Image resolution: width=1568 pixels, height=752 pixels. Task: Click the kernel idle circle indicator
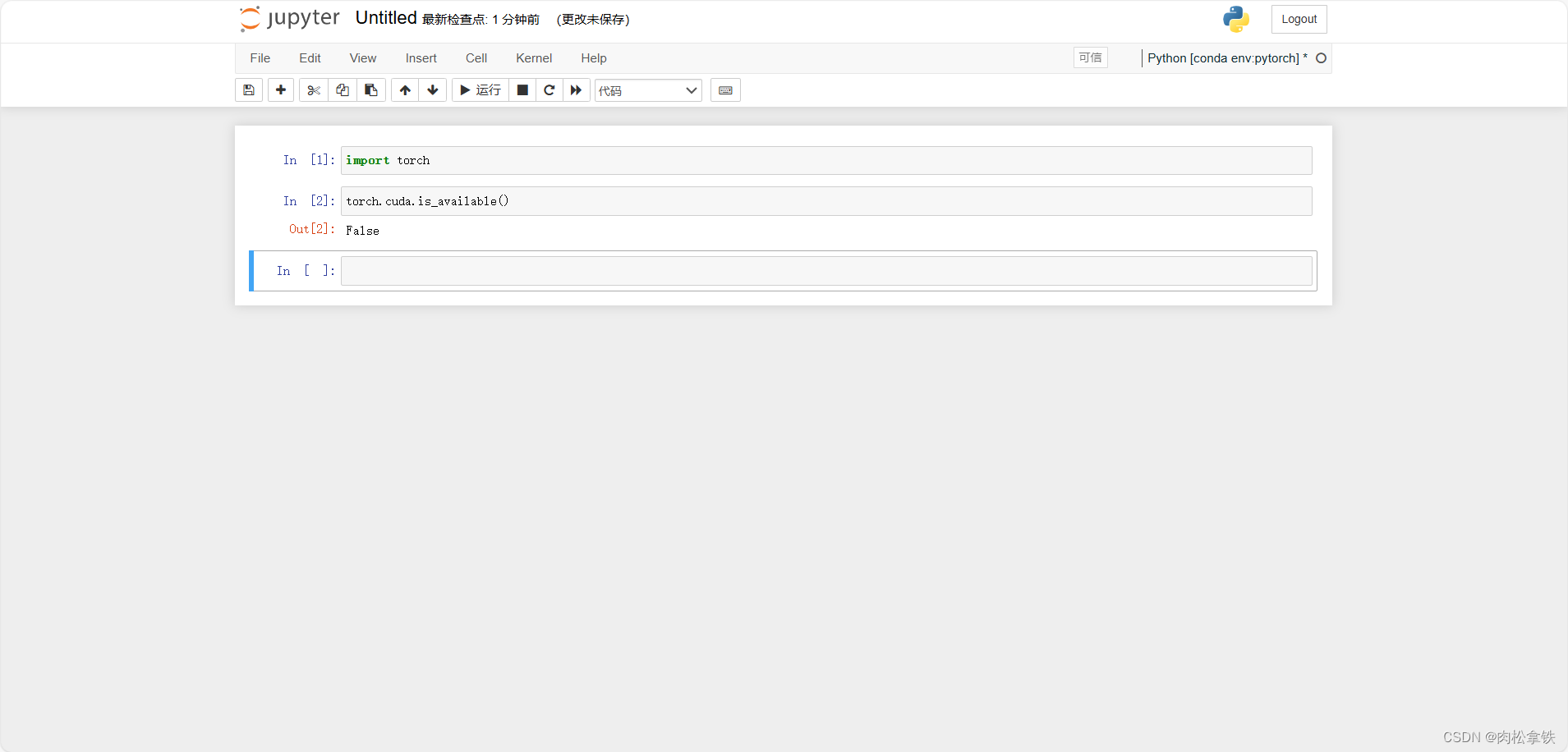1322,58
